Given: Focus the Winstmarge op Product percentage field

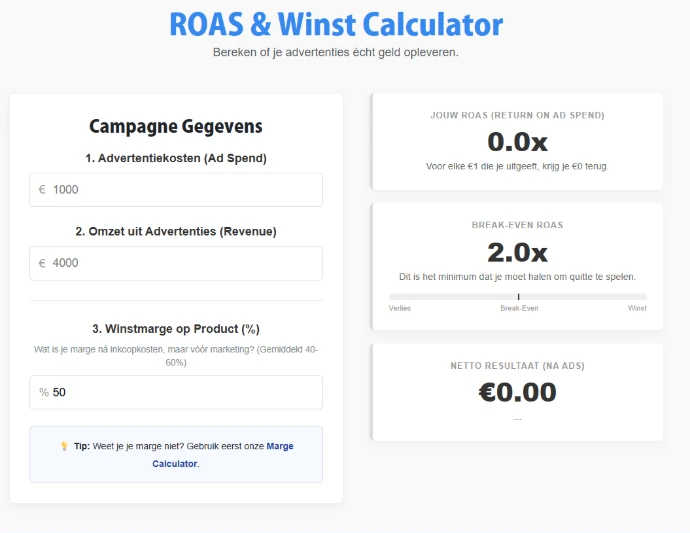Looking at the screenshot, I should [185, 392].
